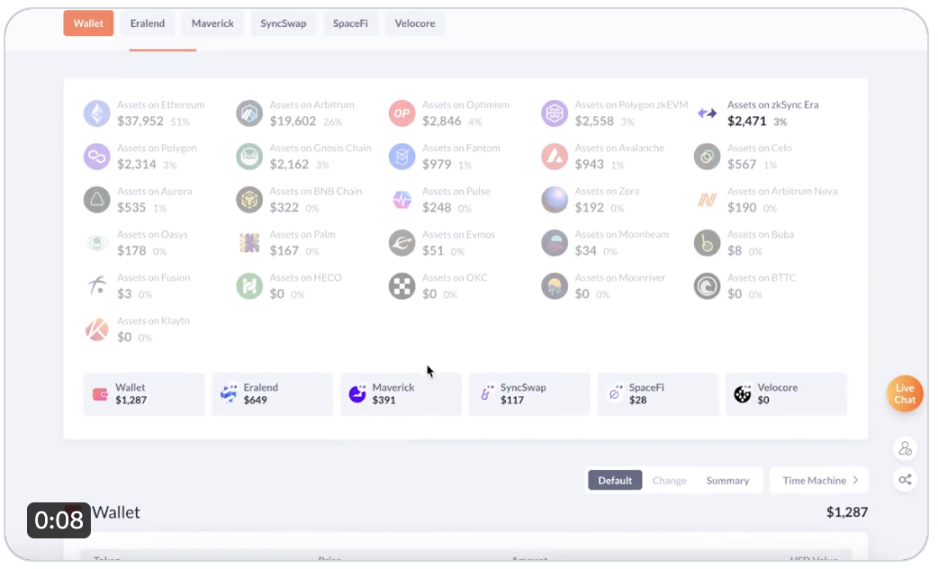This screenshot has height=569, width=938.
Task: Select the Summary view mode
Action: (727, 480)
